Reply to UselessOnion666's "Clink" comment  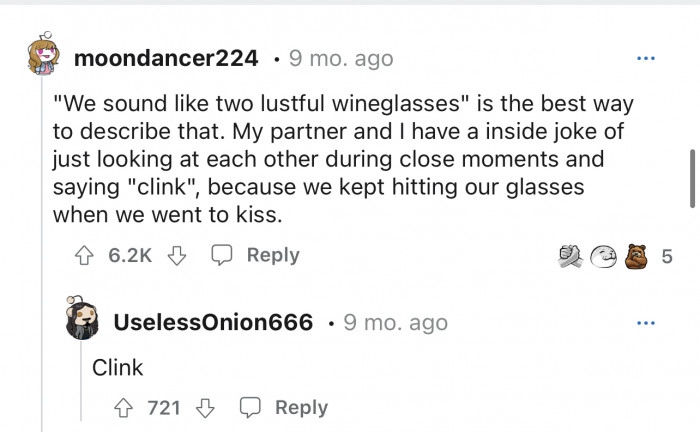tap(284, 407)
